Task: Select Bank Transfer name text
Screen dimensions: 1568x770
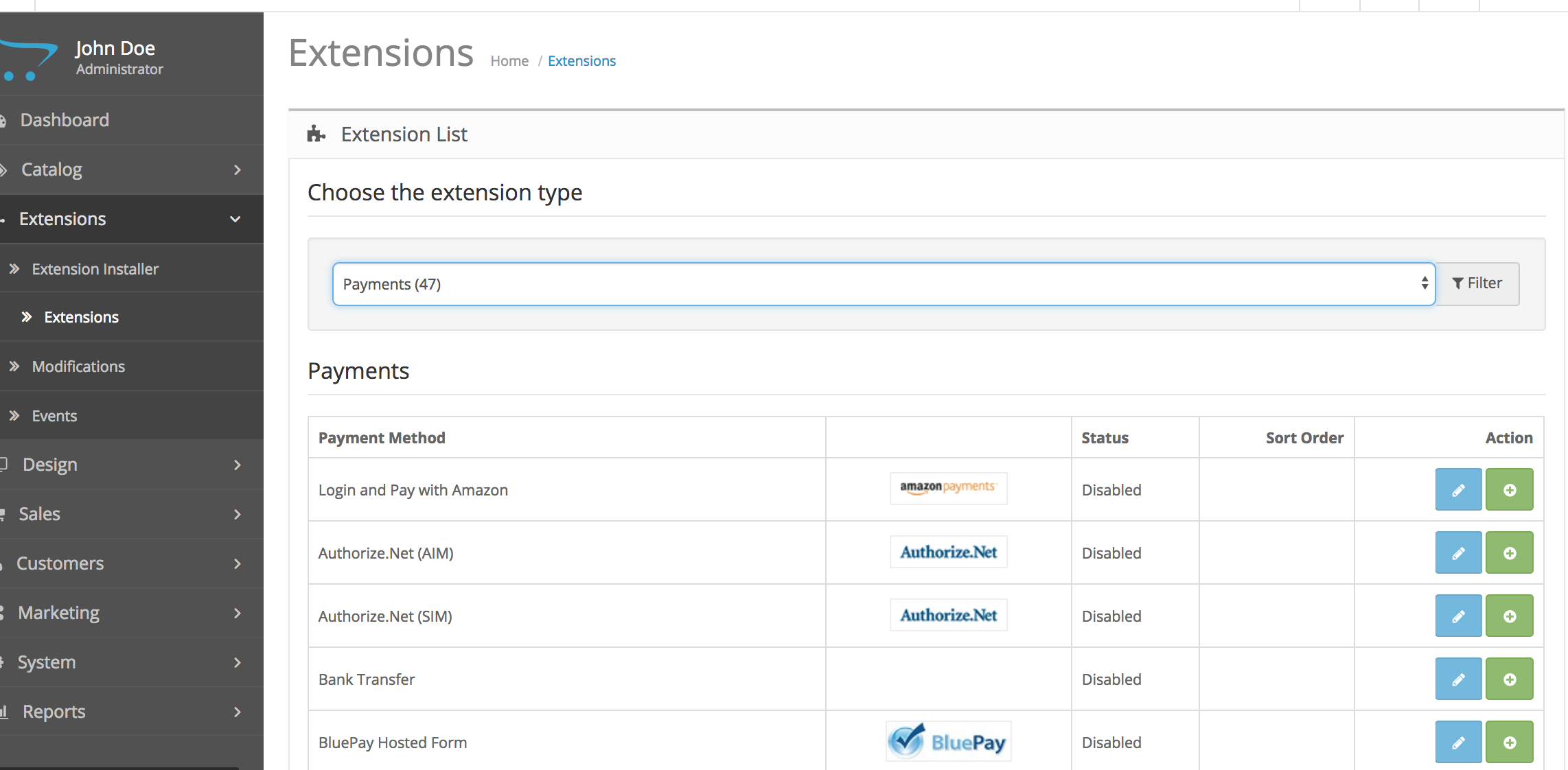Action: [367, 679]
